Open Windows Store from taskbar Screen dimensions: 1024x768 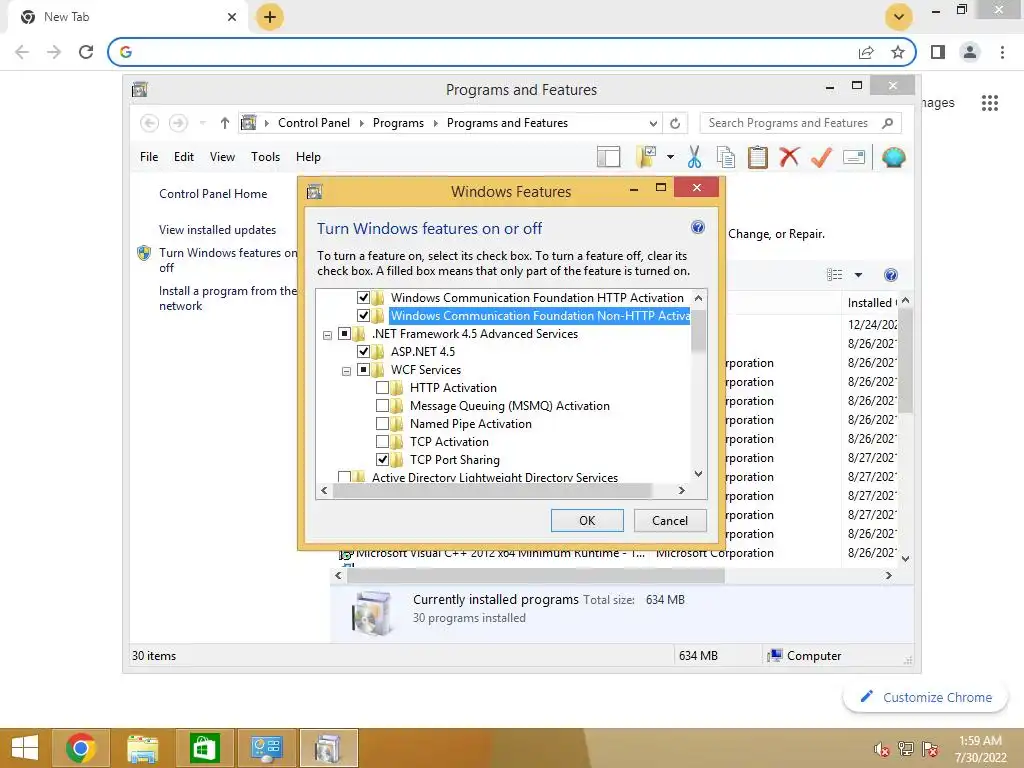pos(204,748)
